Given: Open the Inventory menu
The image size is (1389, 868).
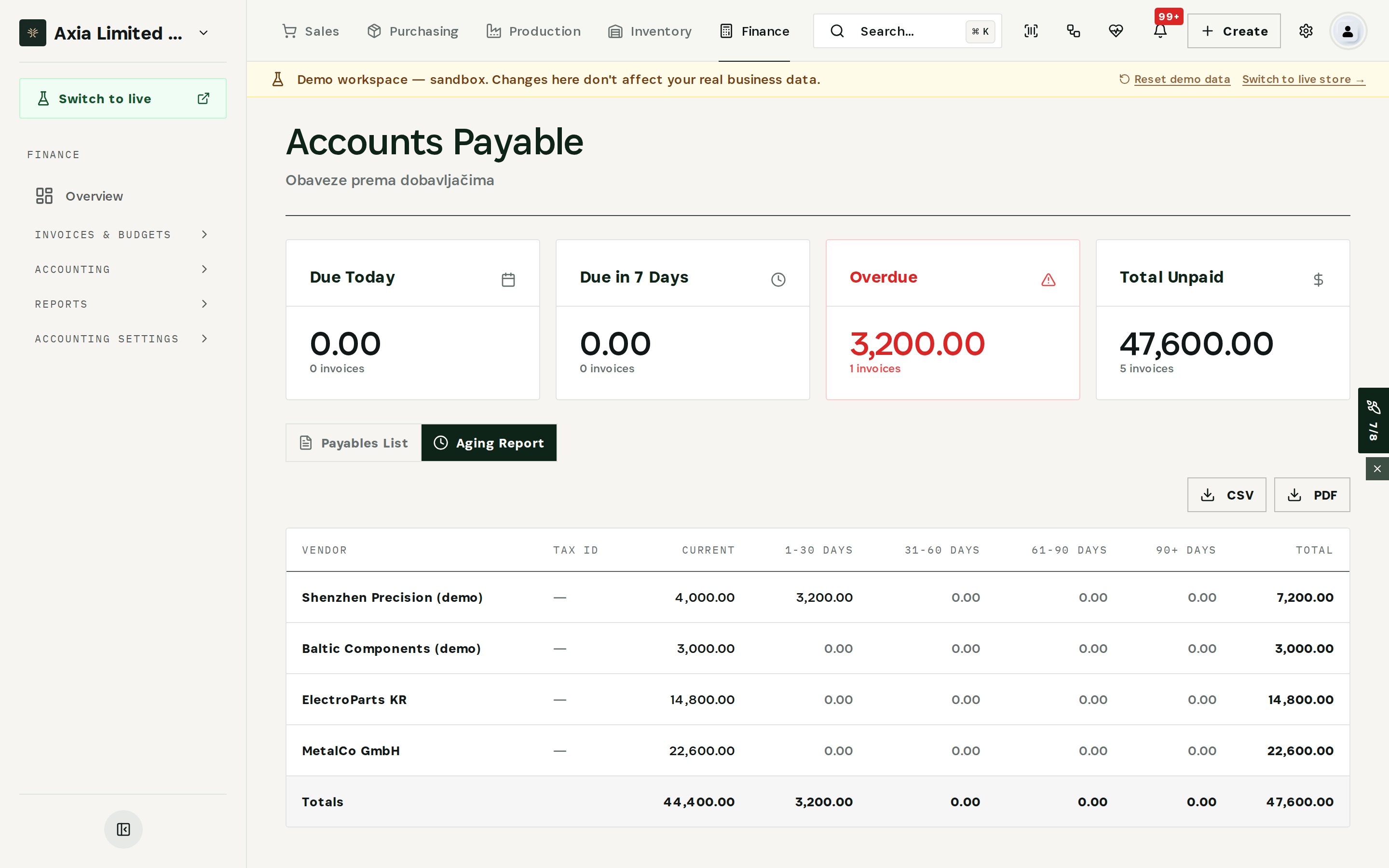Looking at the screenshot, I should [x=649, y=31].
